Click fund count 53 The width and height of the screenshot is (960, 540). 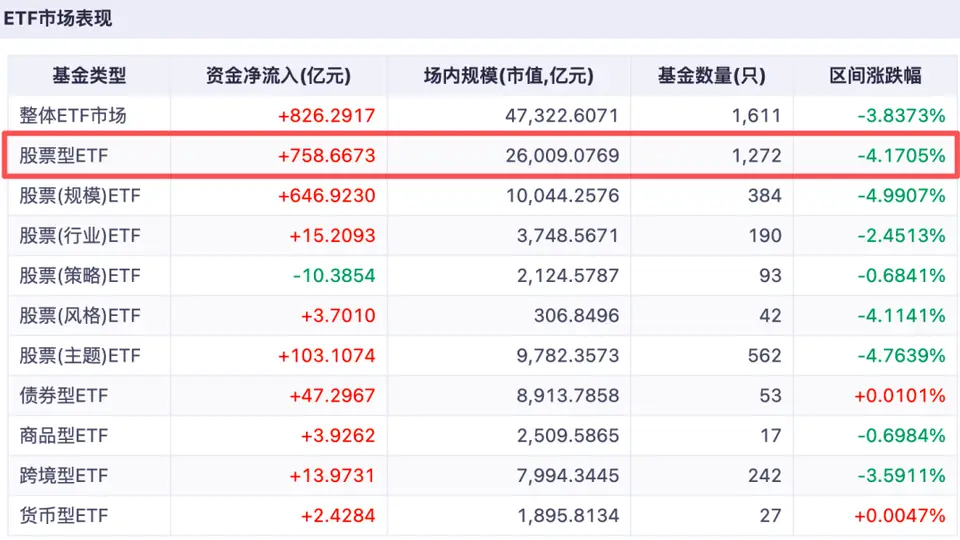pos(770,396)
